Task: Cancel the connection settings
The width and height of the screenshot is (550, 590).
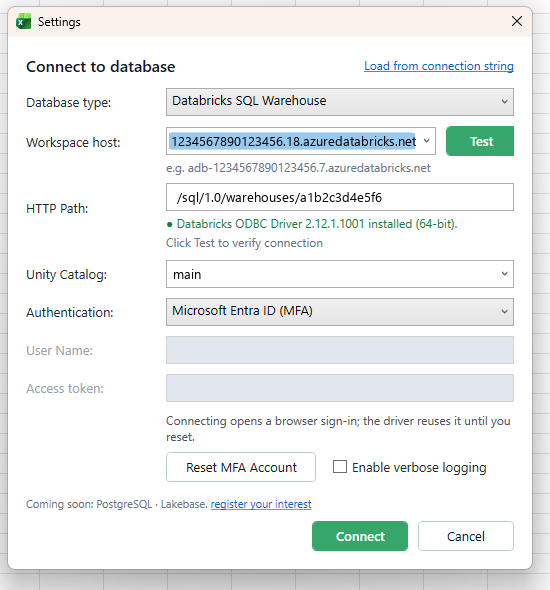Action: 466,536
